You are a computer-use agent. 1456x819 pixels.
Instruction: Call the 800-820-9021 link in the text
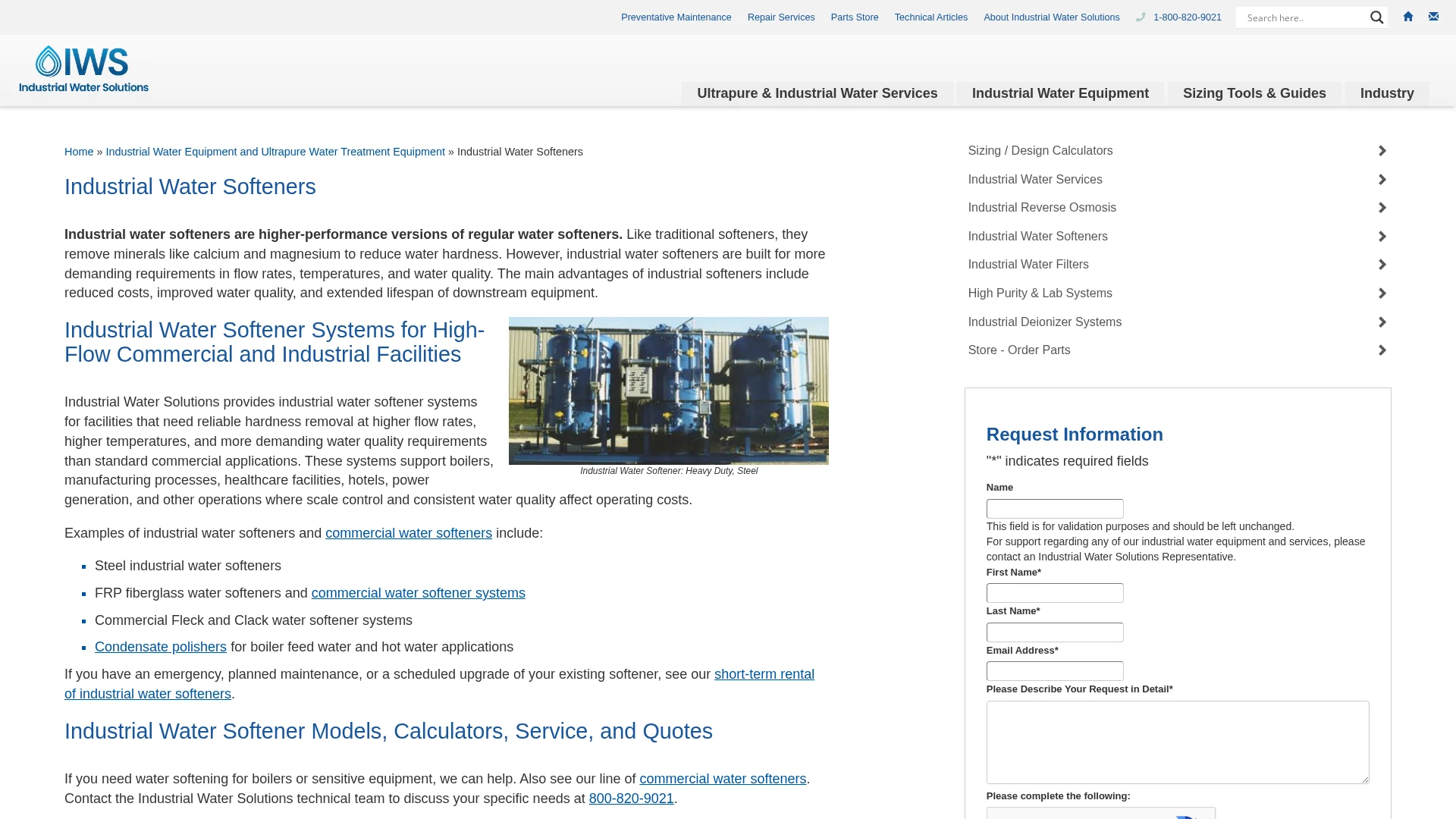point(631,799)
